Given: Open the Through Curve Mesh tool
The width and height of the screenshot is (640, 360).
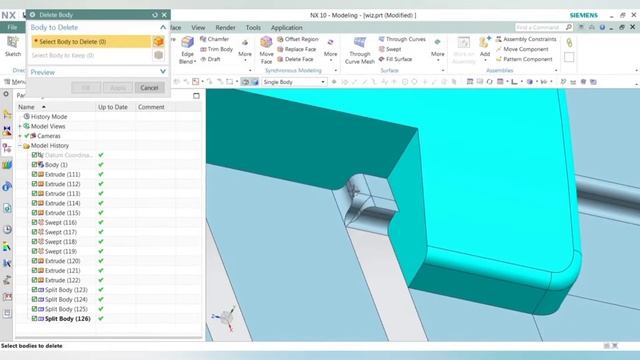Looking at the screenshot, I should pyautogui.click(x=360, y=50).
